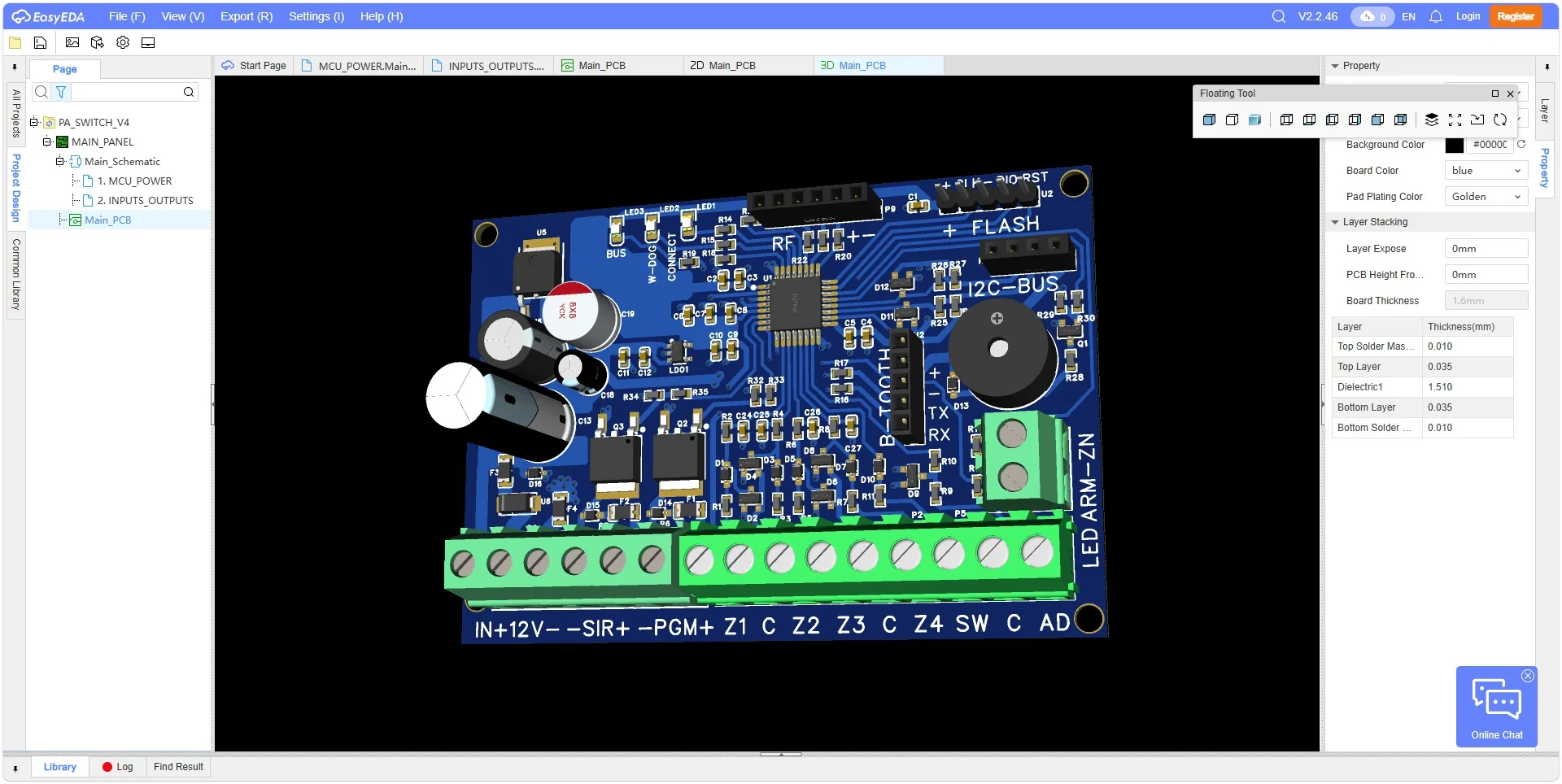
Task: Open the layer stacking icon in Floating Tool
Action: click(x=1432, y=120)
